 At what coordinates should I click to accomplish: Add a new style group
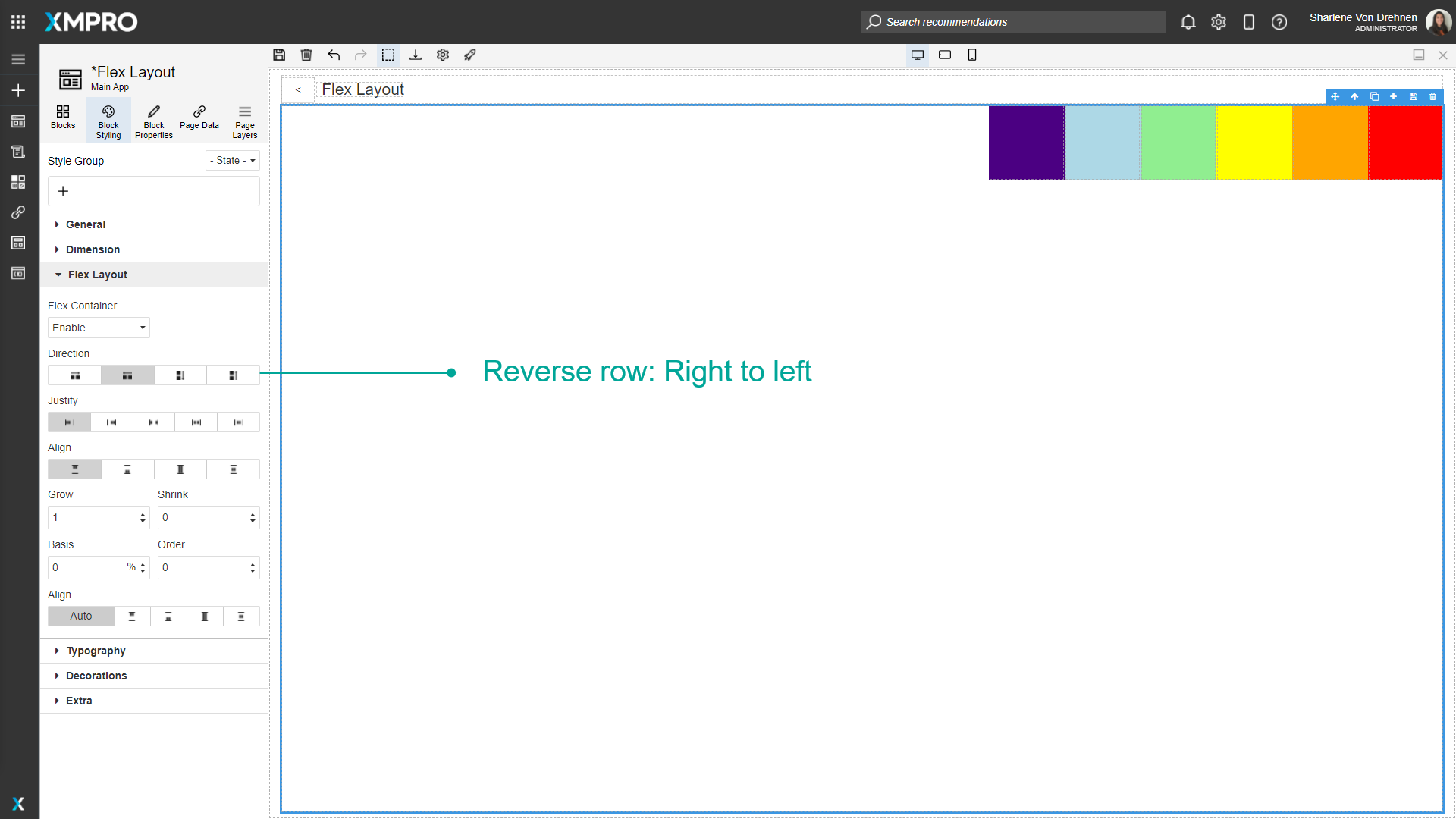(63, 191)
